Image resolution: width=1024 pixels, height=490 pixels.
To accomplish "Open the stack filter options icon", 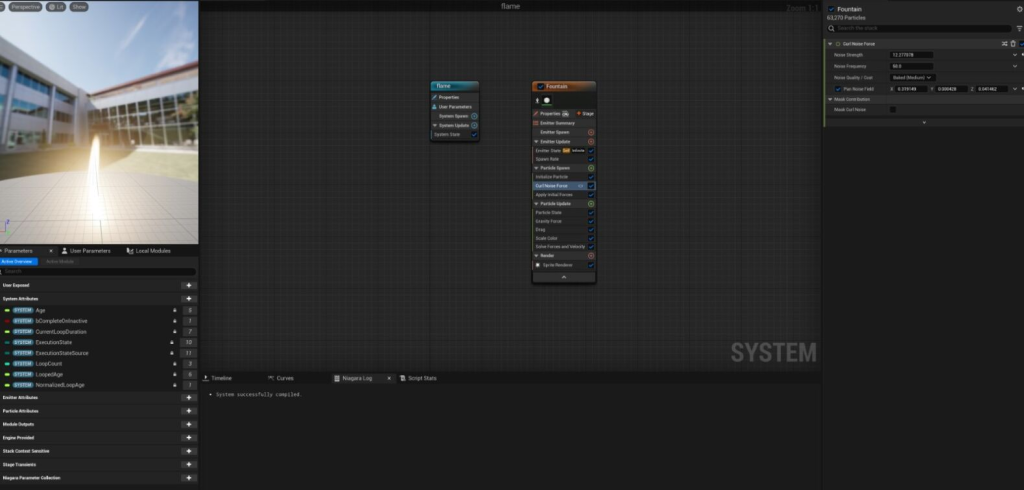I will tap(1018, 28).
